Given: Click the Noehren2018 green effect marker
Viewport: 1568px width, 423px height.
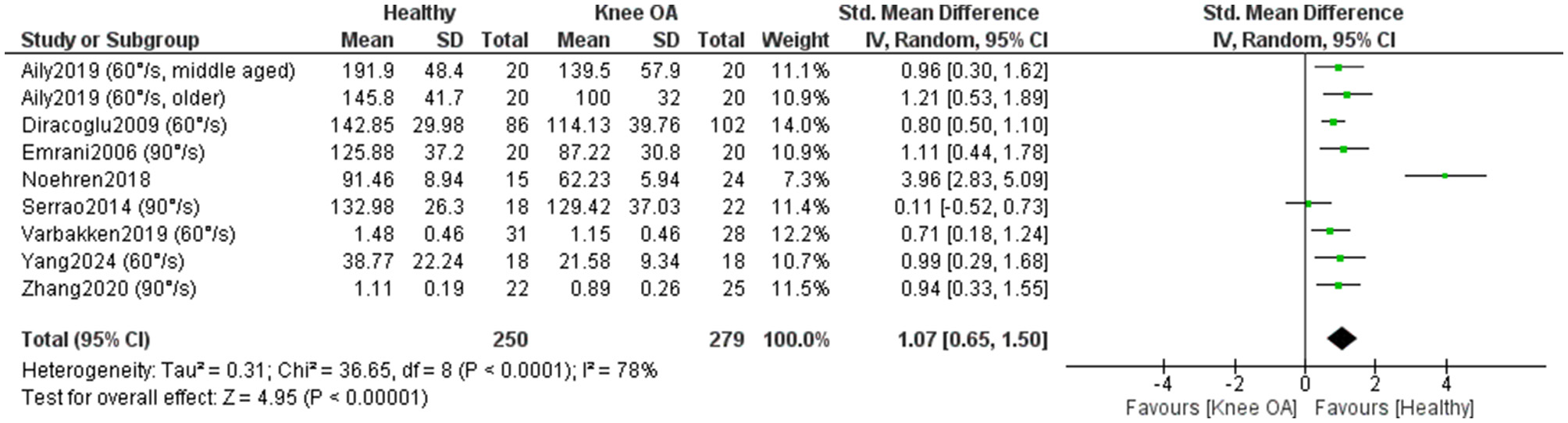Looking at the screenshot, I should (1445, 176).
